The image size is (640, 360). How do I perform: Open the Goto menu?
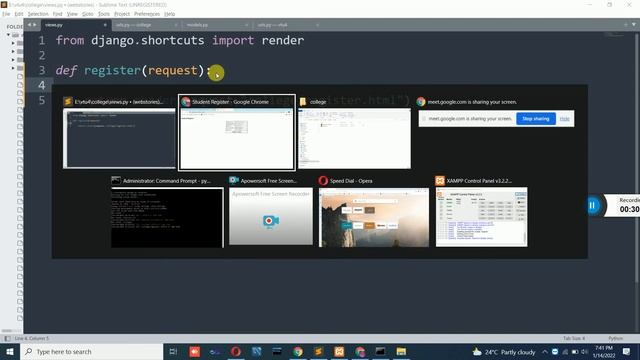coord(88,14)
